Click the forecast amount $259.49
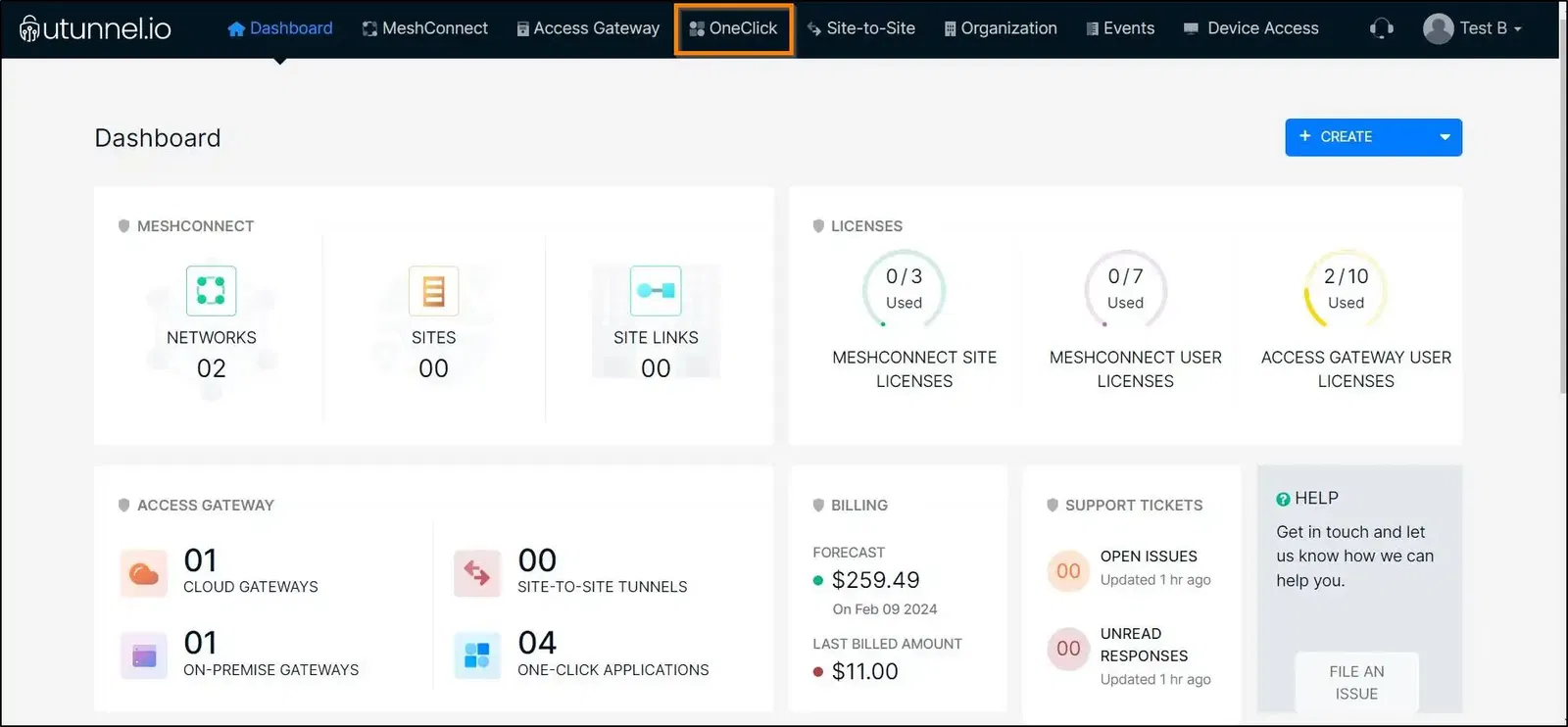The image size is (1568, 727). pyautogui.click(x=875, y=580)
